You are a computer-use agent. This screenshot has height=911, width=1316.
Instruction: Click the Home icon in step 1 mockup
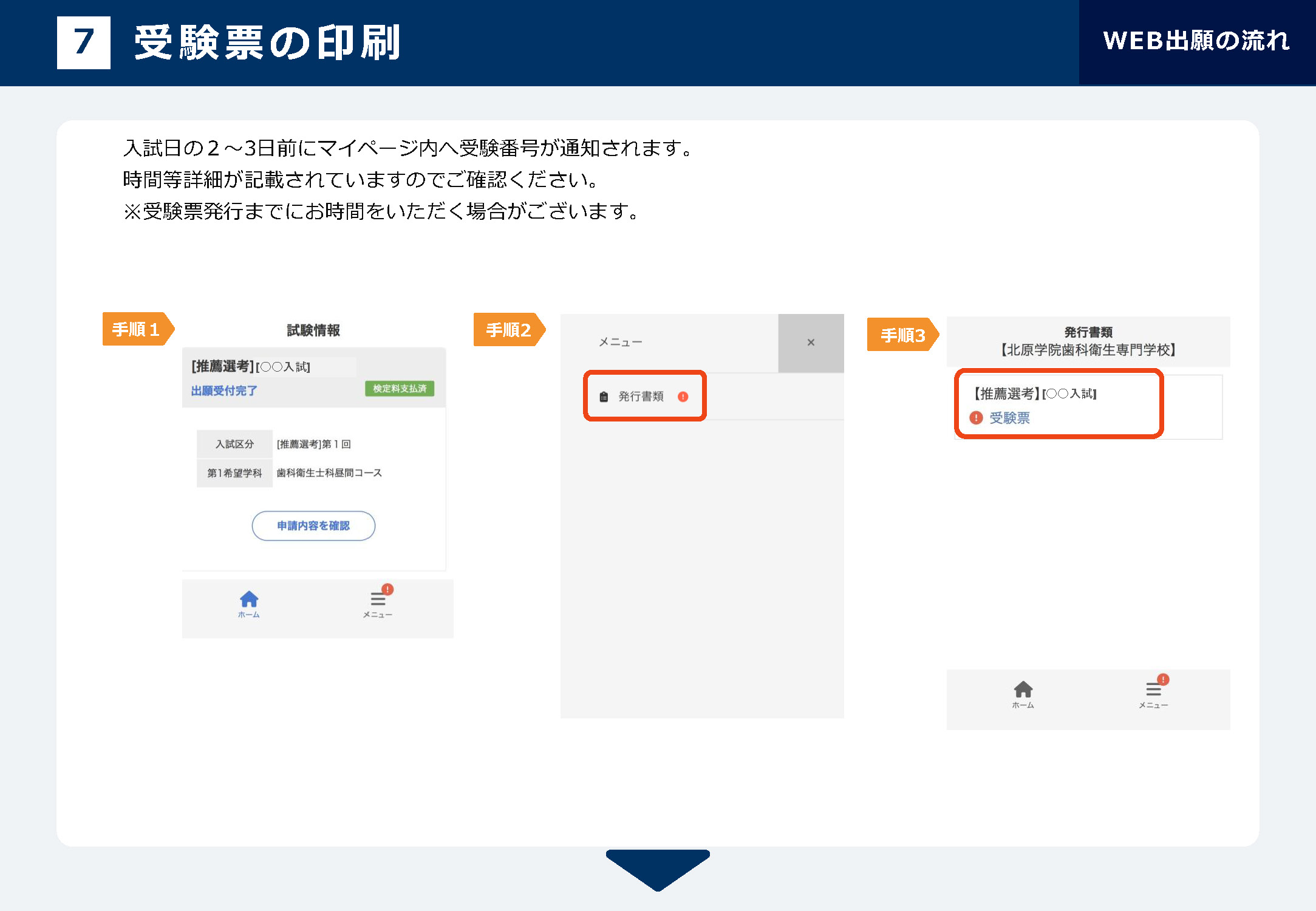coord(249,600)
